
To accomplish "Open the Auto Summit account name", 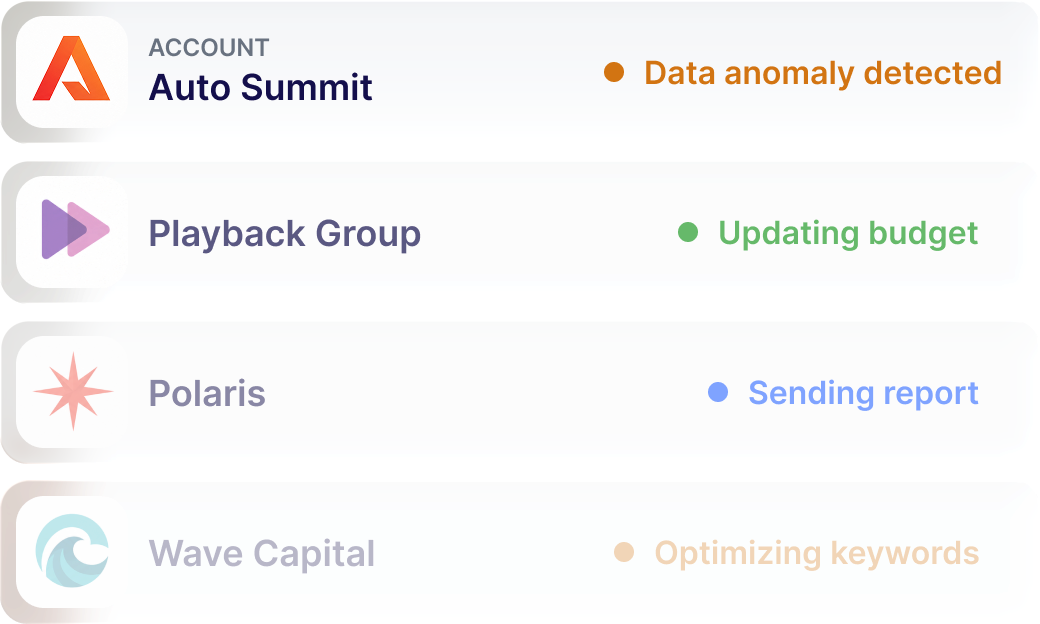I will tap(261, 88).
